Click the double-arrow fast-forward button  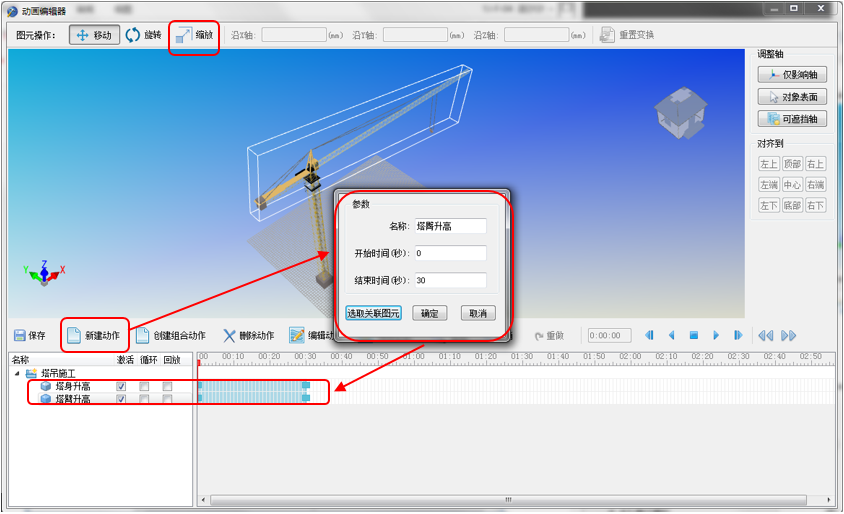pos(789,335)
